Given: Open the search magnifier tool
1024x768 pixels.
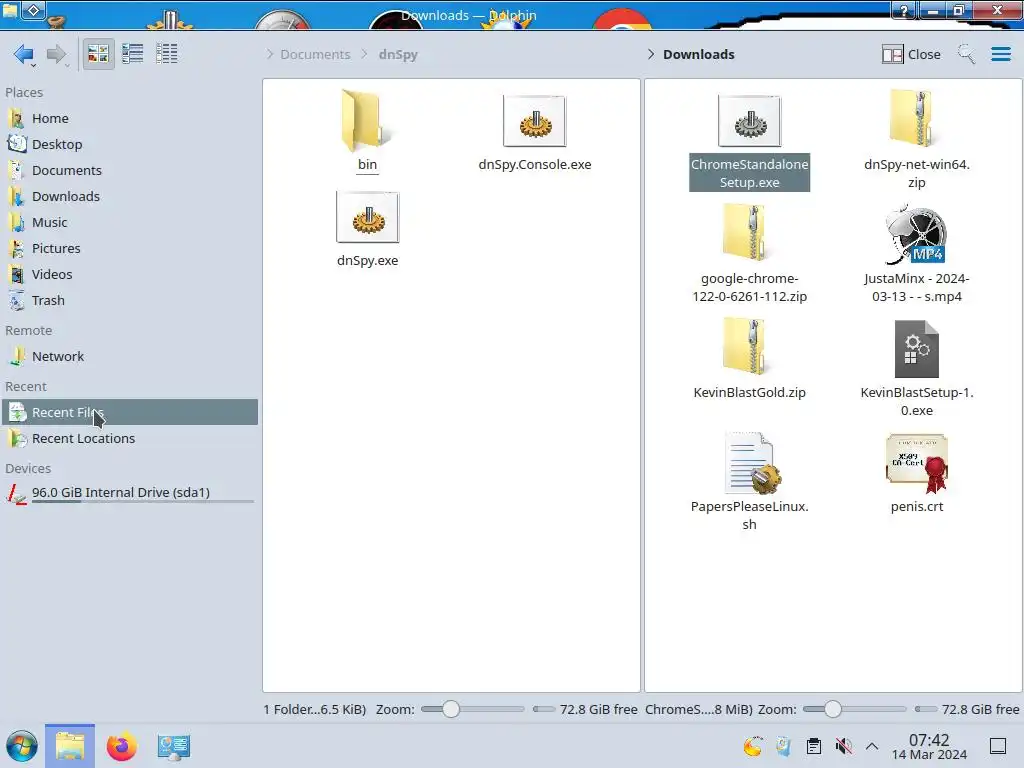Looking at the screenshot, I should click(966, 54).
